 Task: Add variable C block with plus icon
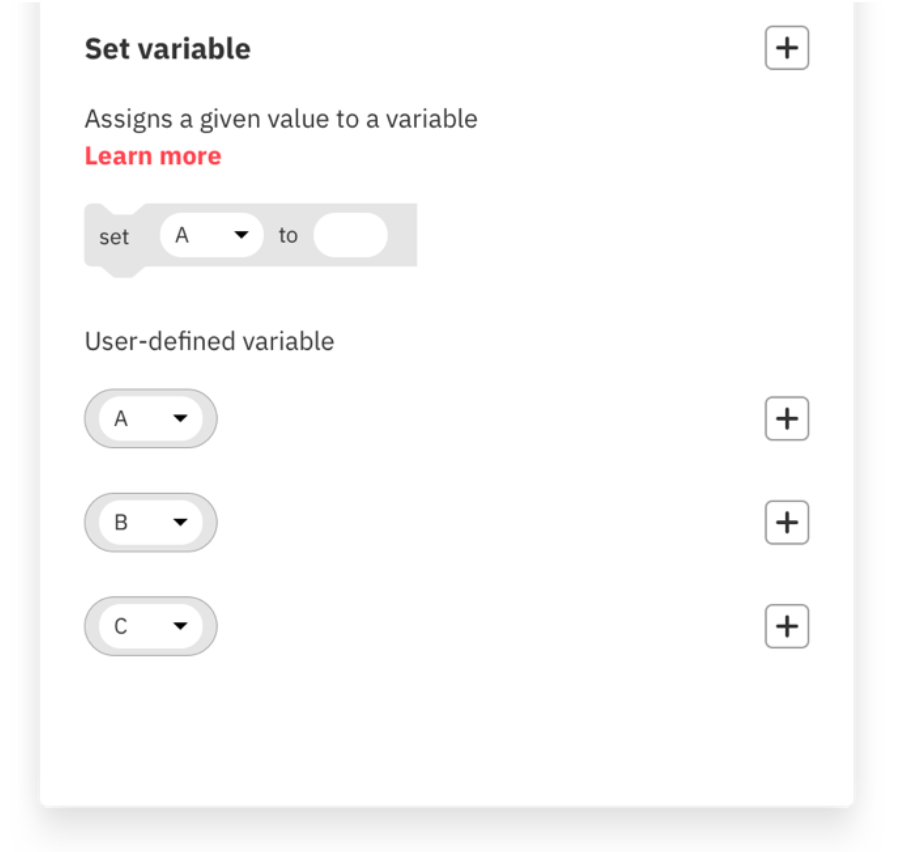(786, 626)
